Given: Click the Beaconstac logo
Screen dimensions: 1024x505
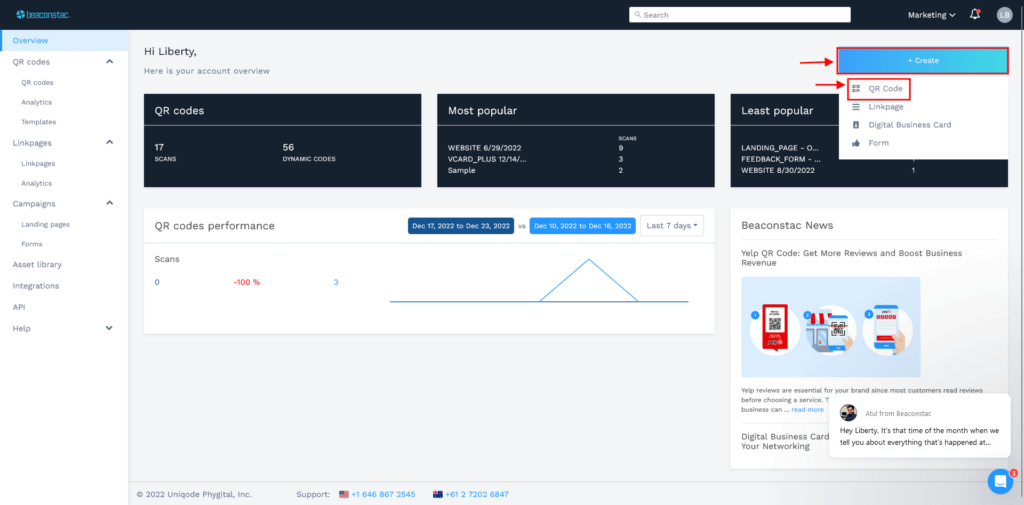Looking at the screenshot, I should [x=43, y=14].
